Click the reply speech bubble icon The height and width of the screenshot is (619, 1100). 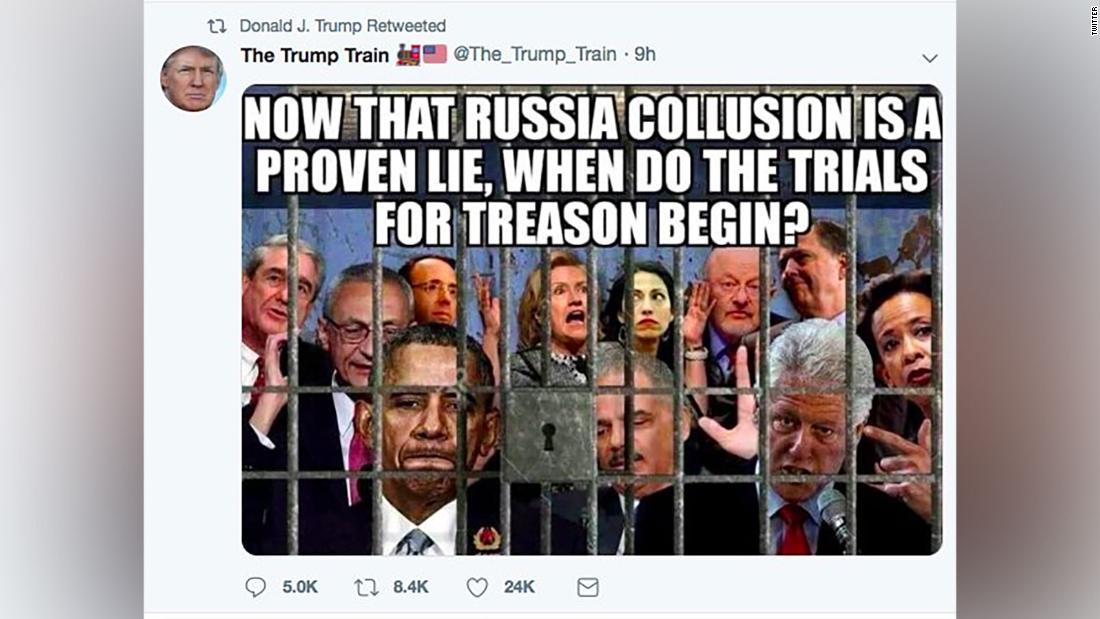(255, 587)
